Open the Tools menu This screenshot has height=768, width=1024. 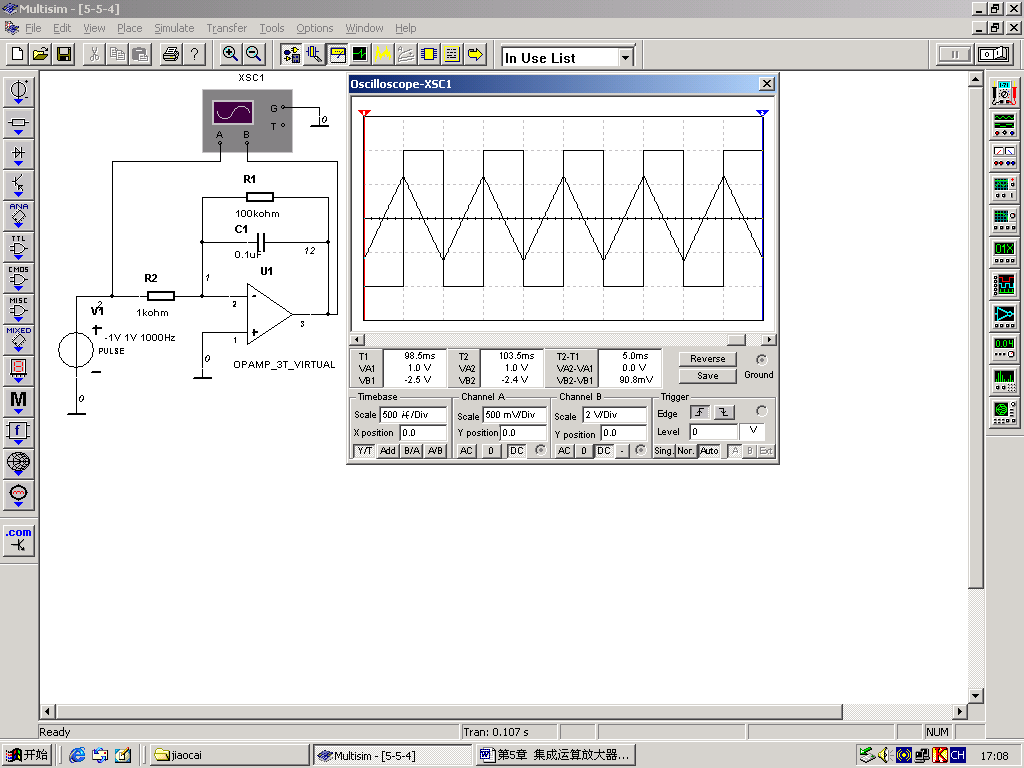pyautogui.click(x=272, y=28)
